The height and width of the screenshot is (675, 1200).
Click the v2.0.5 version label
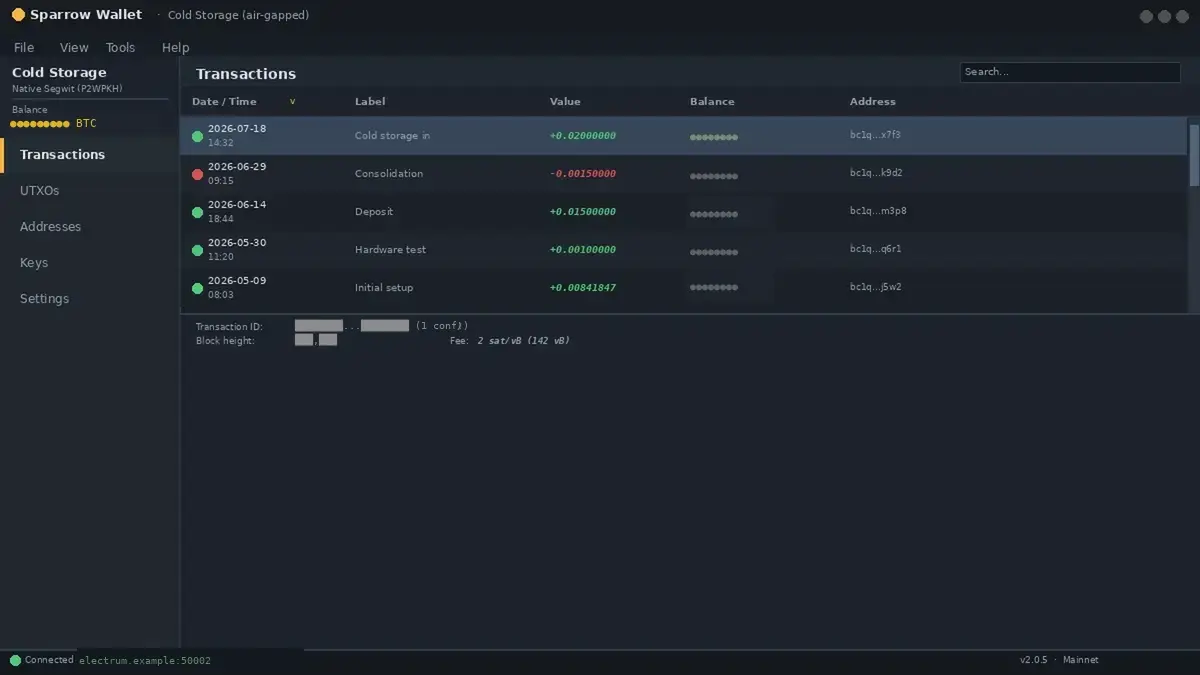[1034, 660]
